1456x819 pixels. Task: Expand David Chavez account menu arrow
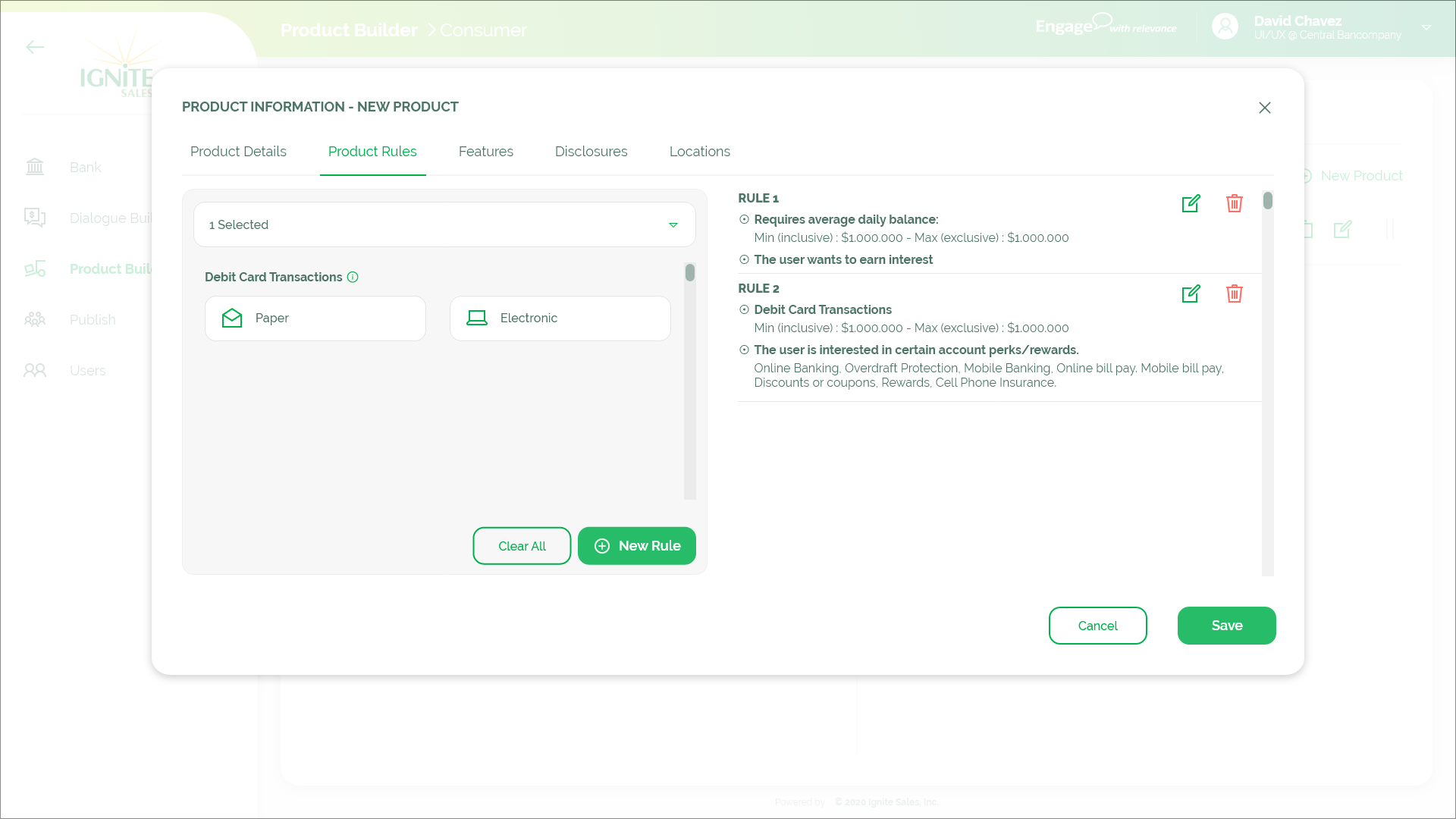click(1426, 27)
